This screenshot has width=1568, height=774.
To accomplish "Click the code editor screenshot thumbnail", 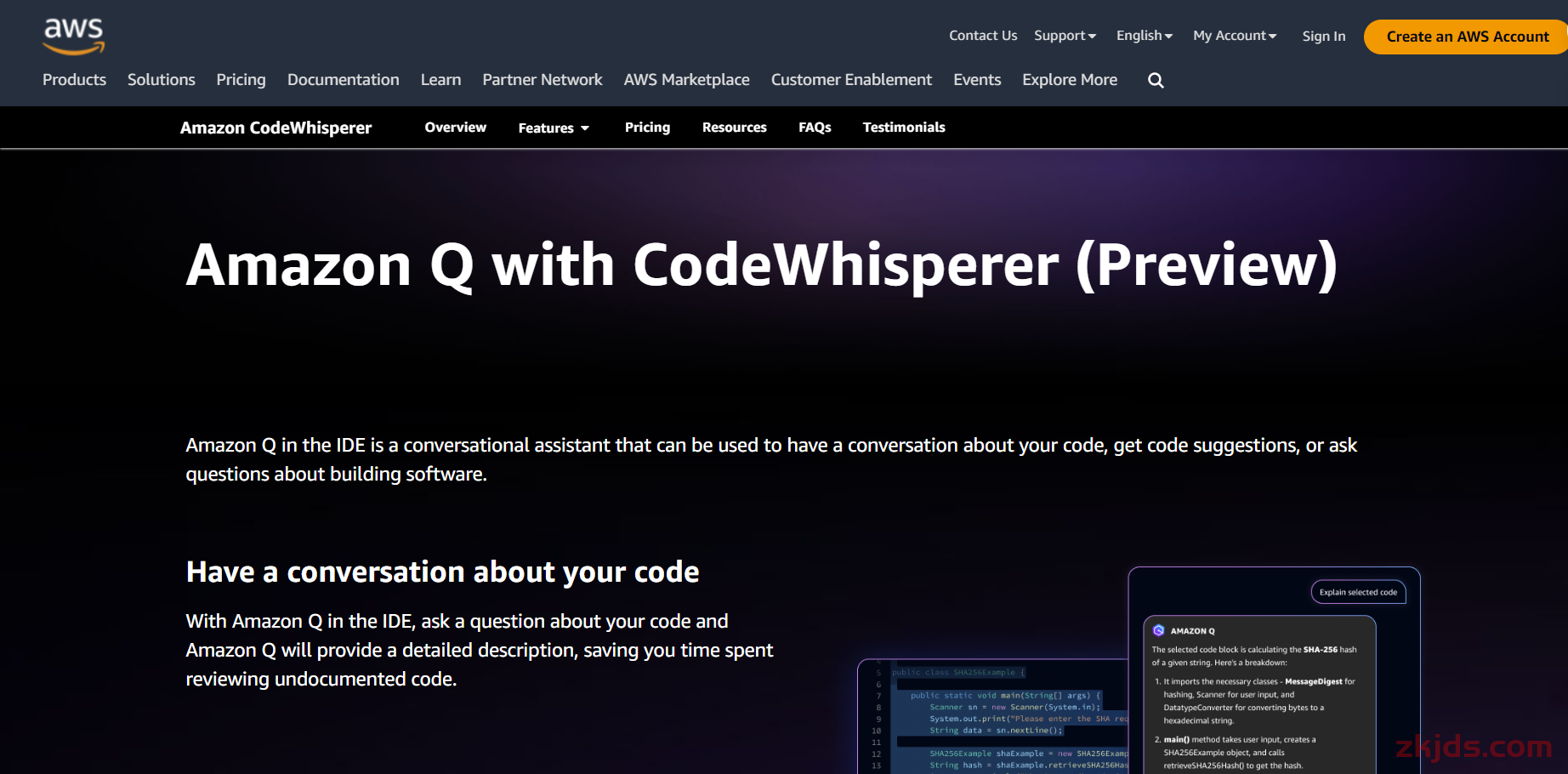I will (x=993, y=716).
